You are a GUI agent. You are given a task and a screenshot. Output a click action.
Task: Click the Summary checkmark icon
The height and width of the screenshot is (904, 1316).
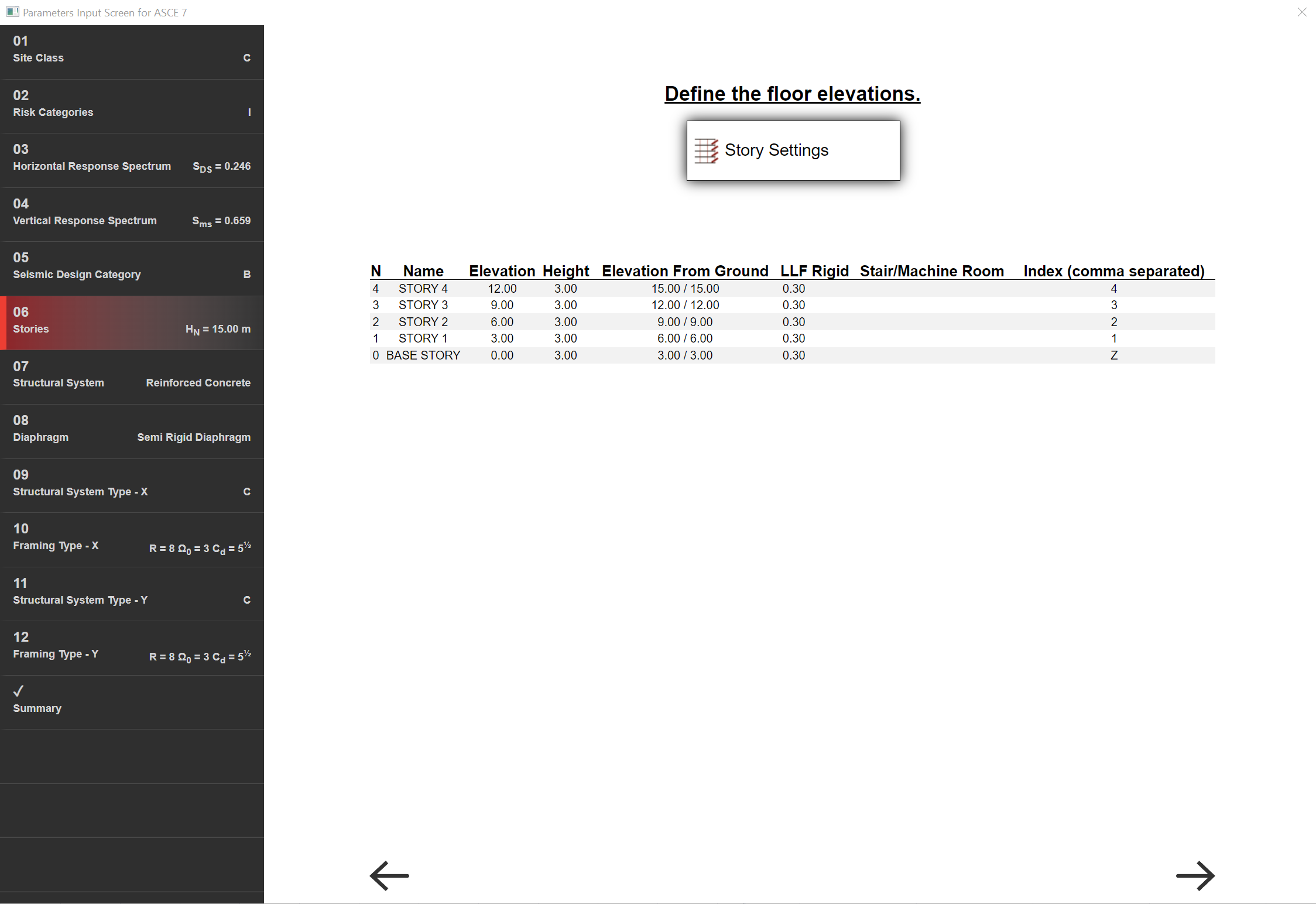point(19,691)
